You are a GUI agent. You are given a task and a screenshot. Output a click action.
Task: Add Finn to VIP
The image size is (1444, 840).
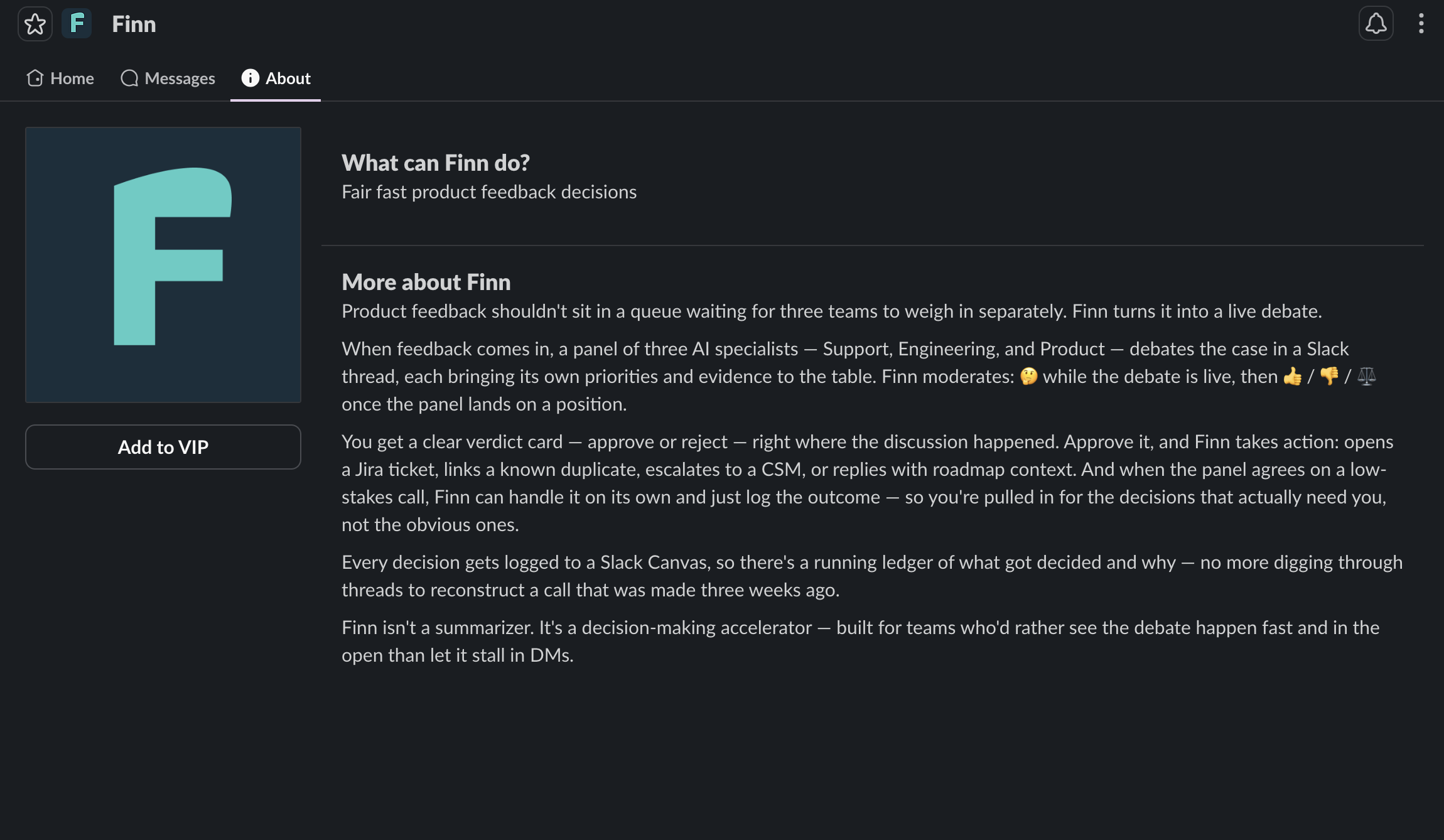pos(163,447)
